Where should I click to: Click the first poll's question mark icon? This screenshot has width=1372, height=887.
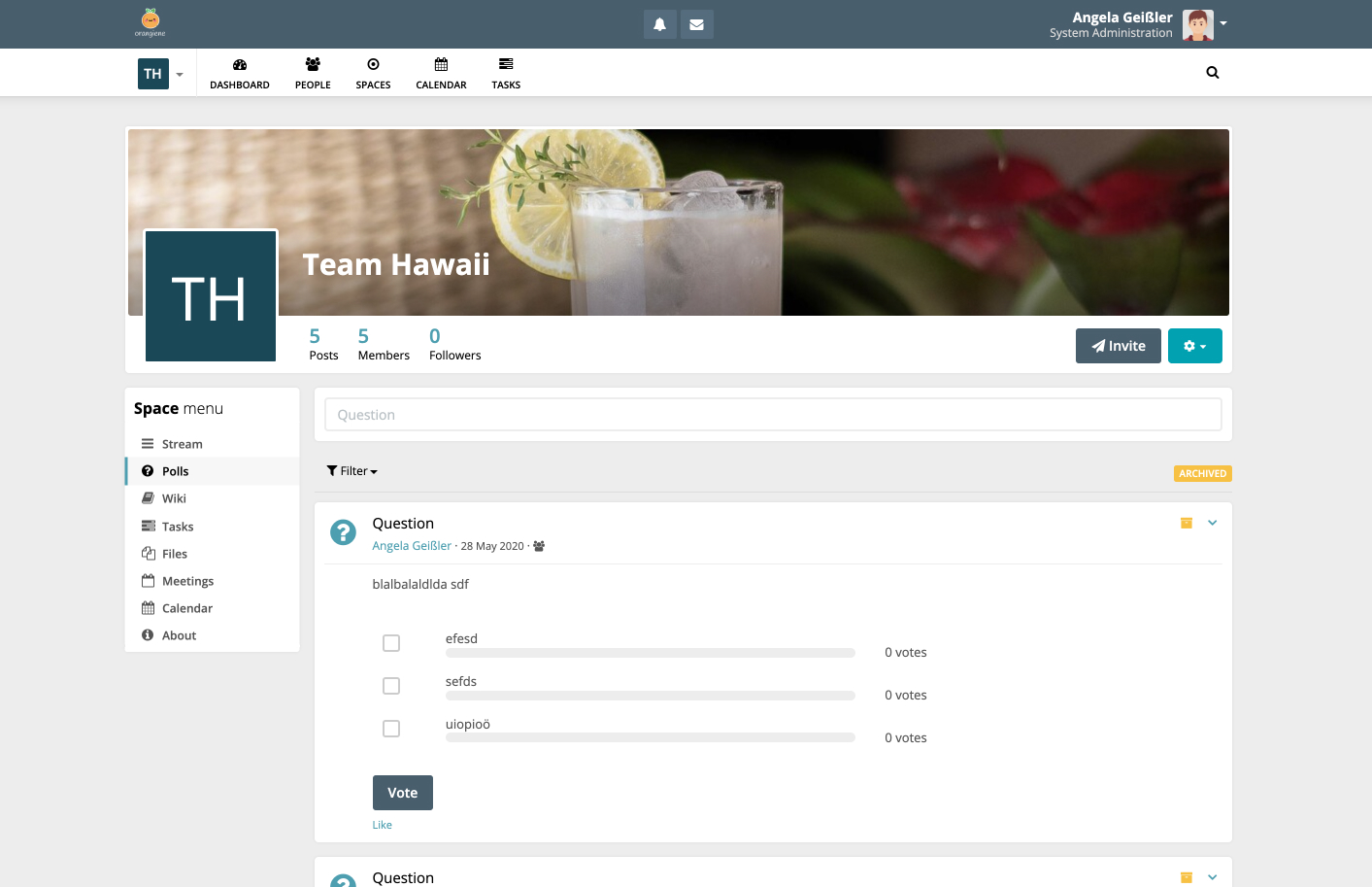[343, 532]
